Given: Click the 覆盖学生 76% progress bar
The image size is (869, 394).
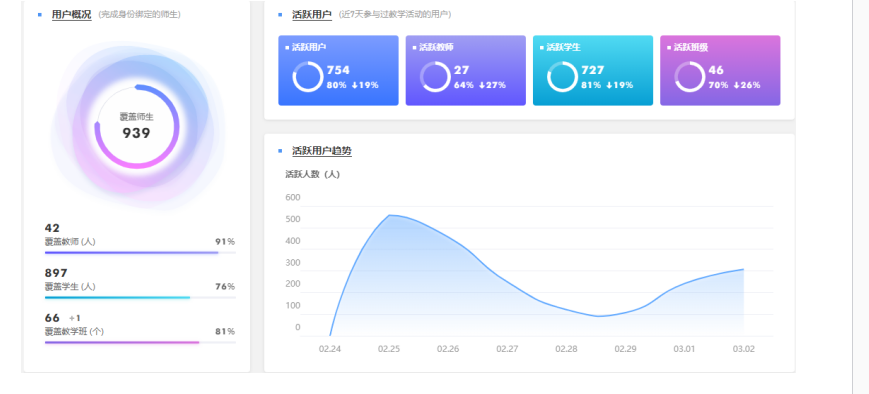Looking at the screenshot, I should pyautogui.click(x=140, y=298).
